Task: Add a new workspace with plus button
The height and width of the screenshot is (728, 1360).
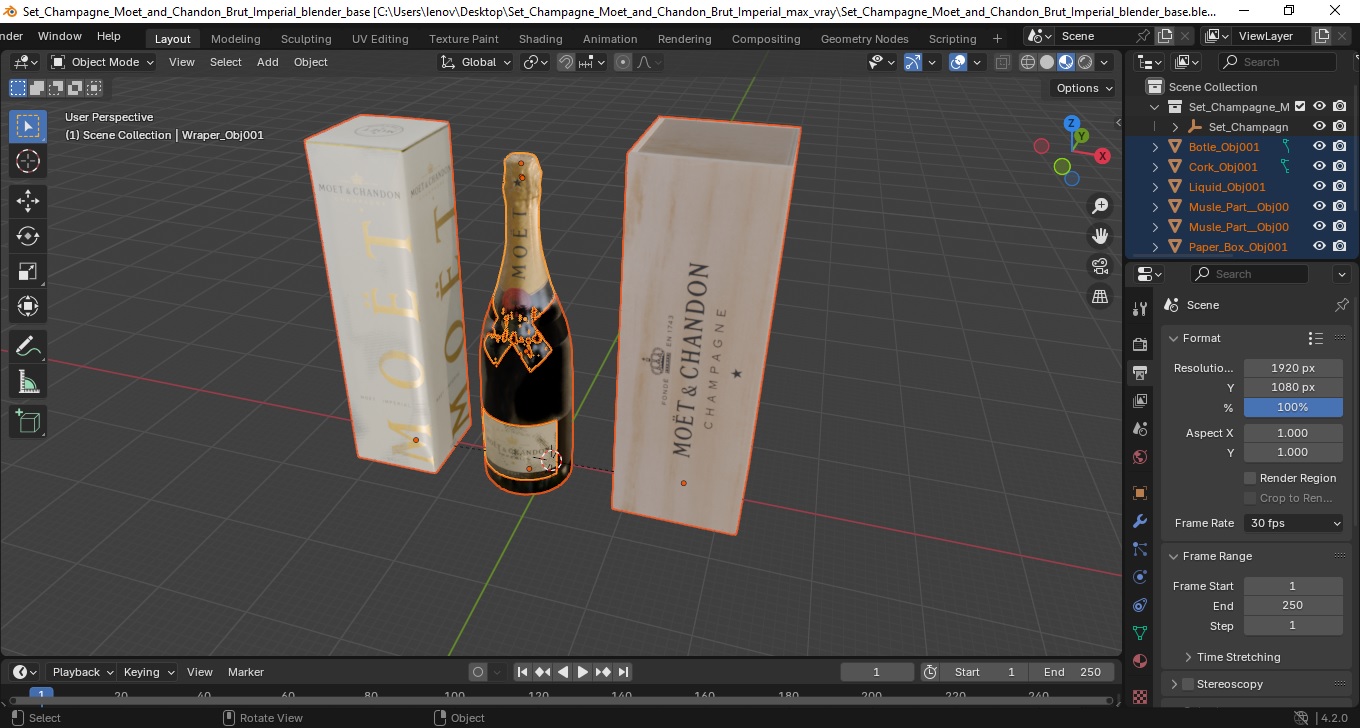Action: (997, 39)
